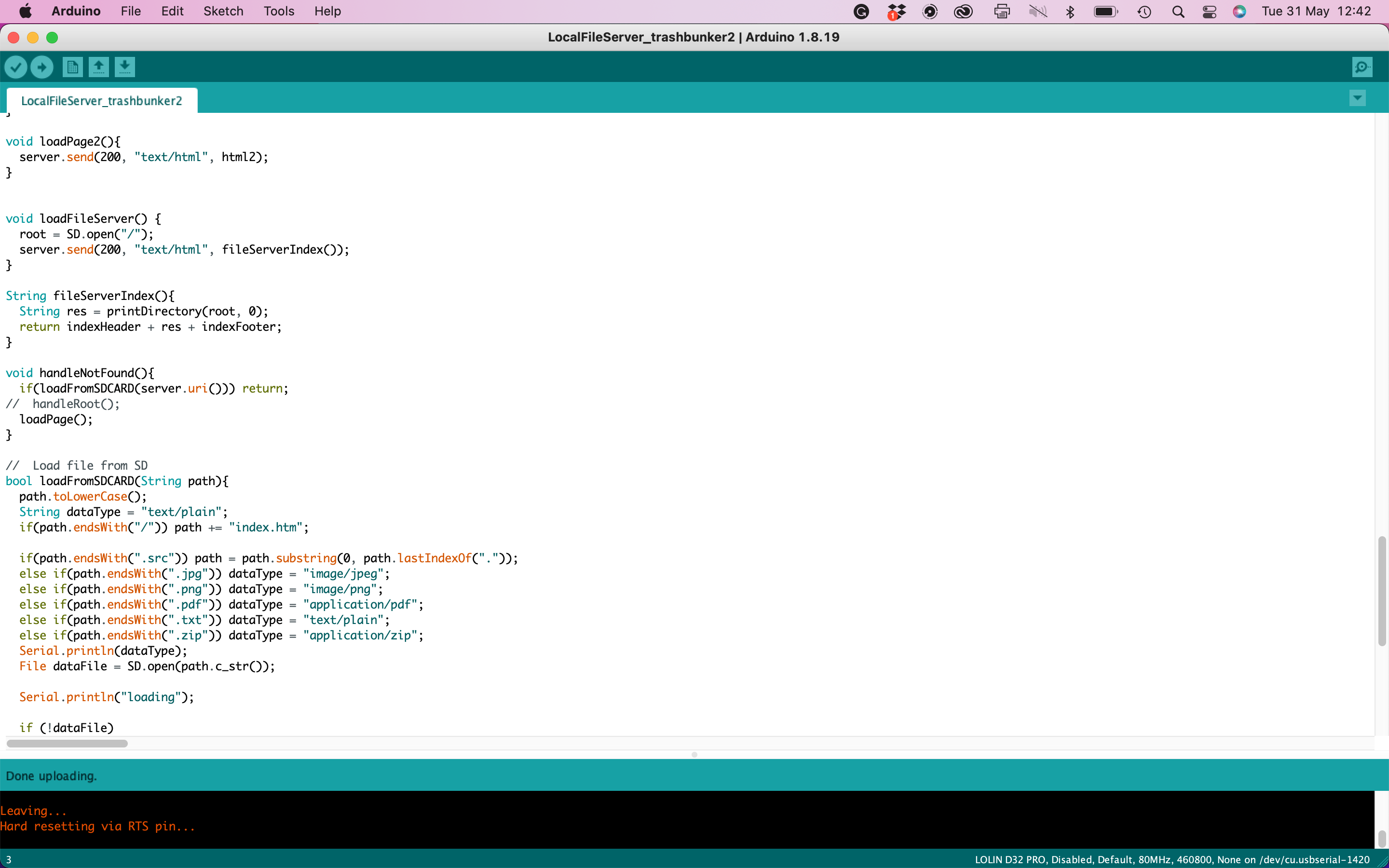Click the muted sound icon
Viewport: 1389px width, 868px height.
pyautogui.click(x=1038, y=12)
